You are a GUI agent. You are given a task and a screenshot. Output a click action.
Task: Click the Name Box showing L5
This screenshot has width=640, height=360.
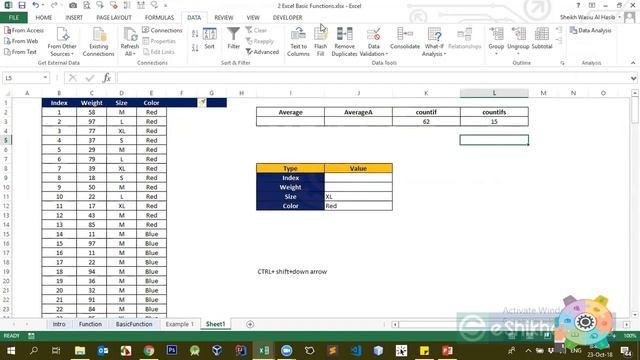pyautogui.click(x=22, y=78)
